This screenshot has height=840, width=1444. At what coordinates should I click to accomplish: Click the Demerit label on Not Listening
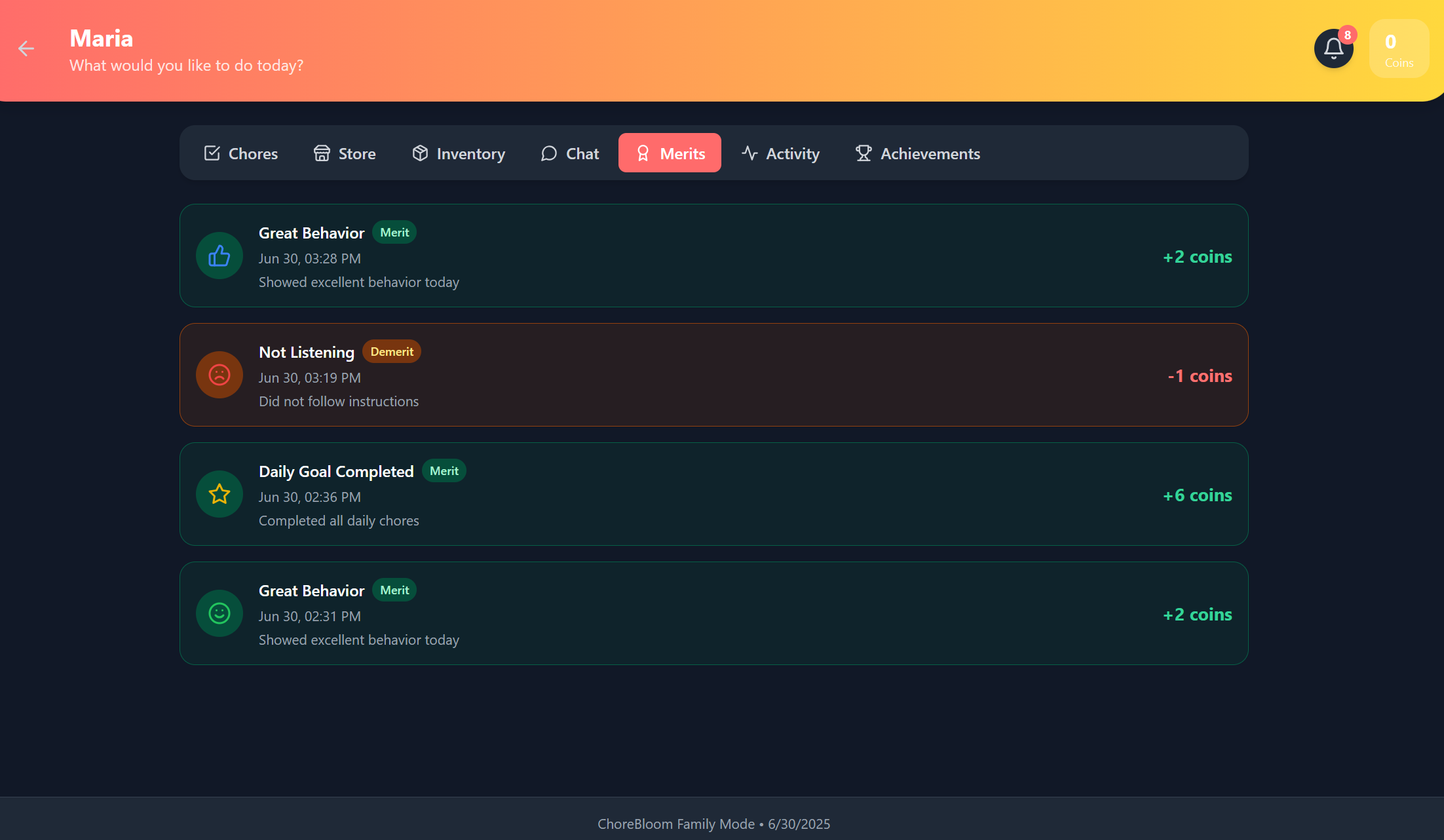pyautogui.click(x=392, y=352)
